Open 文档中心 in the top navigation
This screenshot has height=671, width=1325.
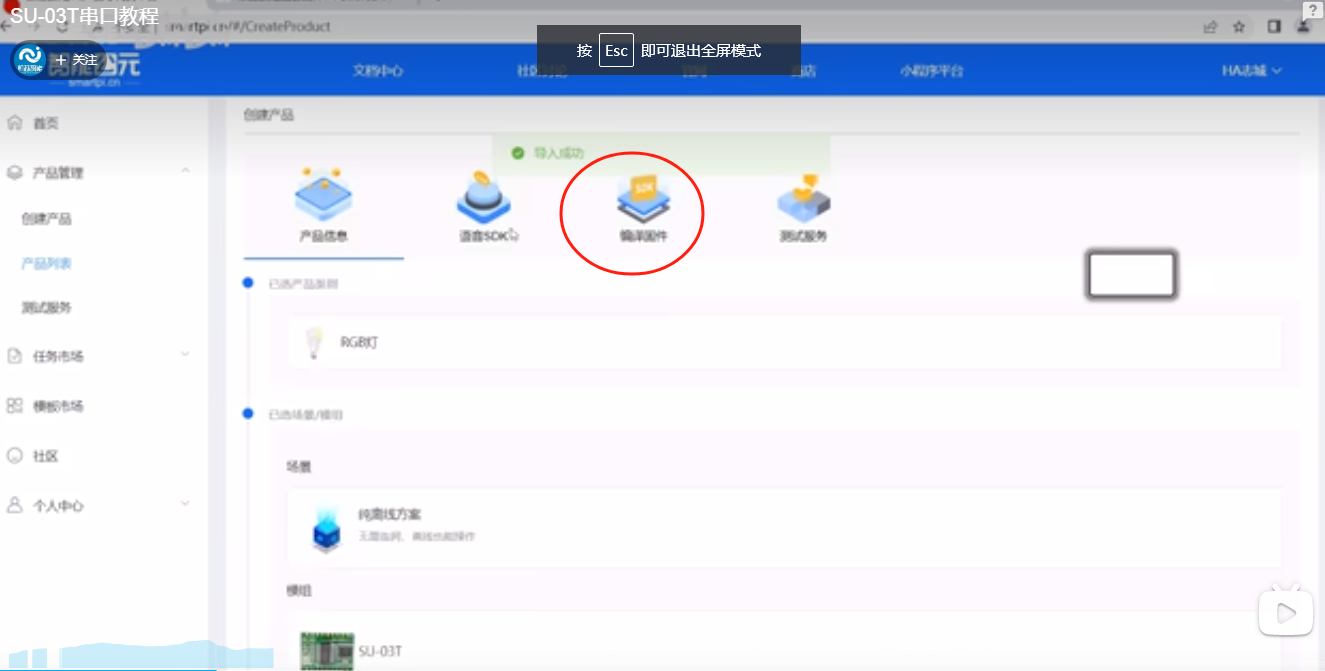[x=378, y=71]
